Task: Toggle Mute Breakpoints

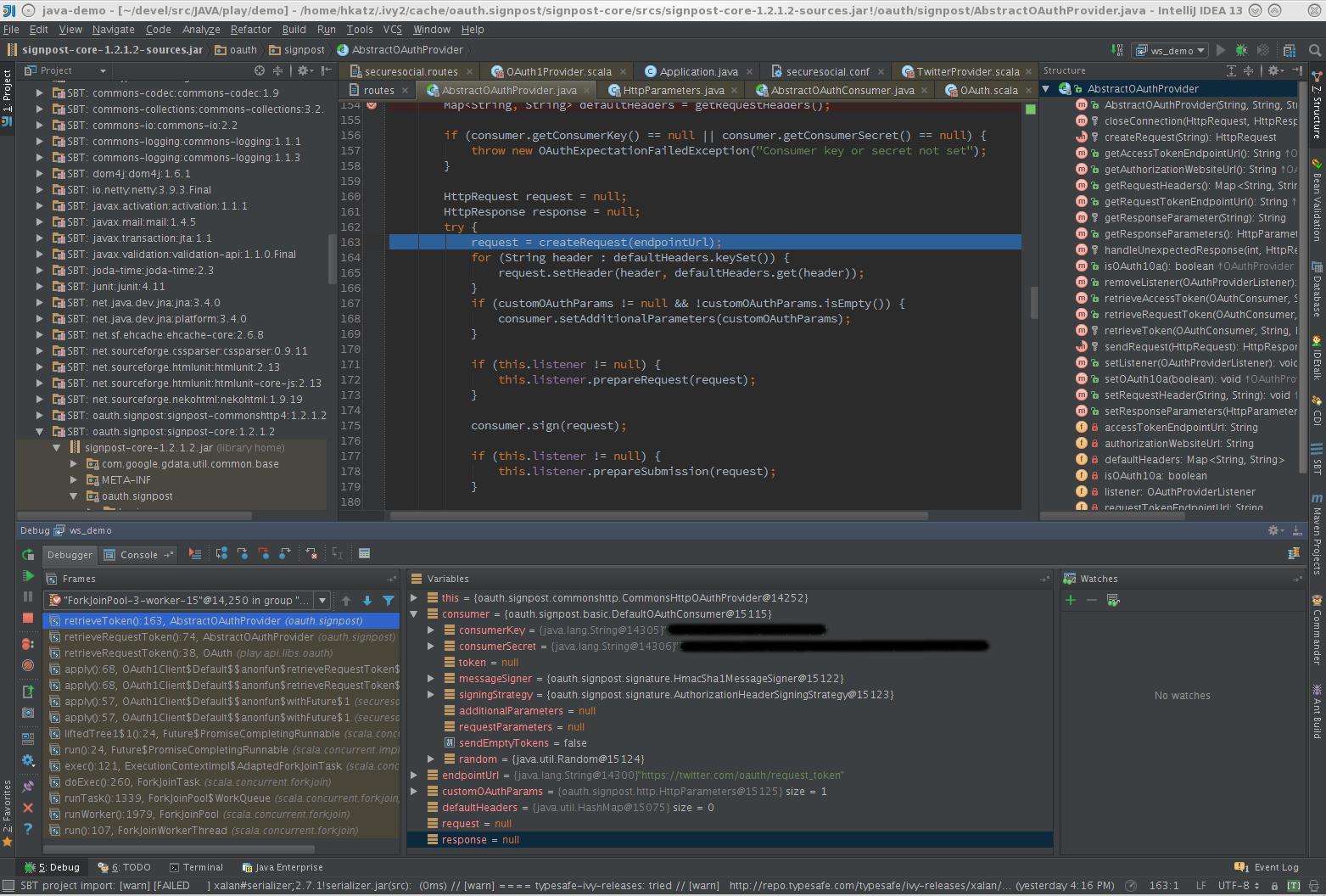Action: pyautogui.click(x=28, y=666)
